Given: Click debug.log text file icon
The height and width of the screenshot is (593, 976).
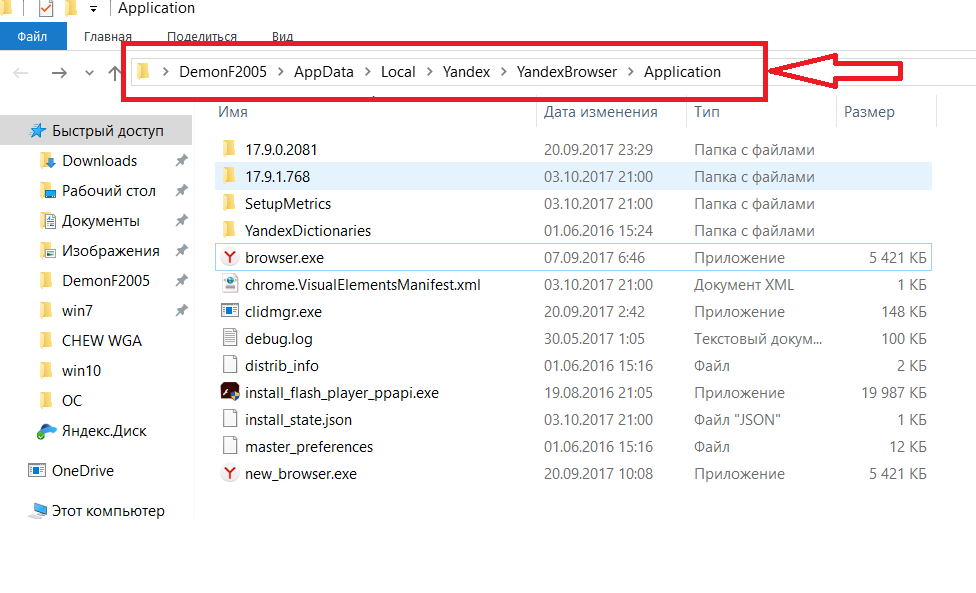Looking at the screenshot, I should click(230, 337).
